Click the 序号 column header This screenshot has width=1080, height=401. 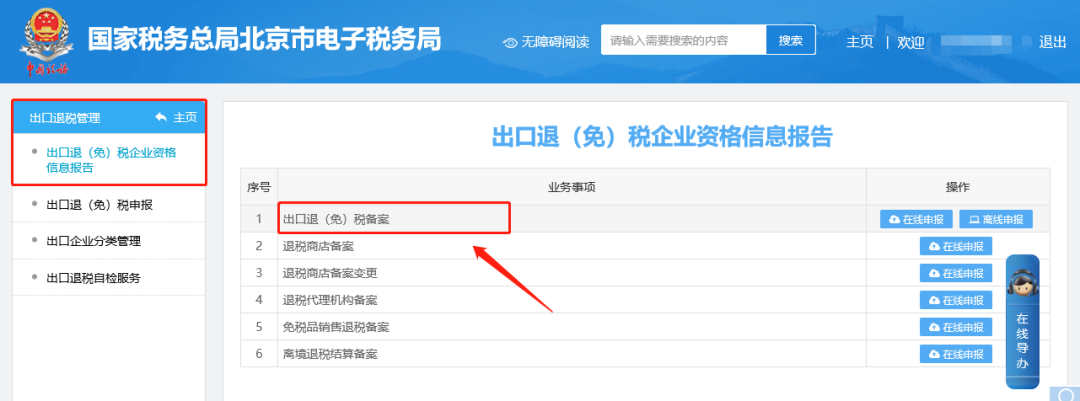click(259, 187)
